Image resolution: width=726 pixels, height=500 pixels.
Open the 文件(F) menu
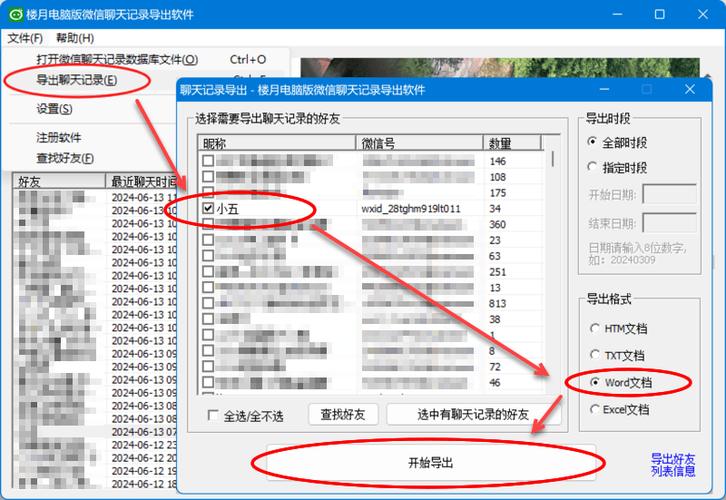coord(25,38)
